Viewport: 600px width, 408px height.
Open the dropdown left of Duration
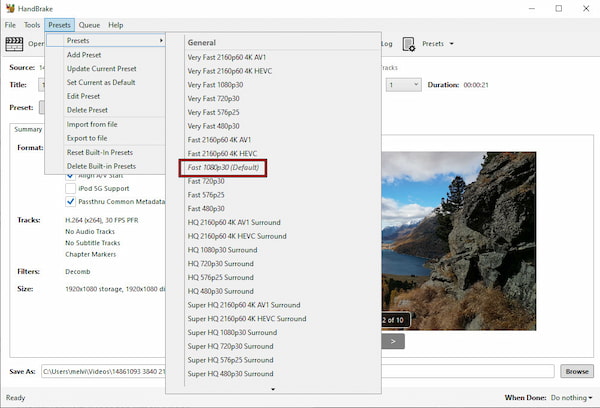tap(403, 85)
